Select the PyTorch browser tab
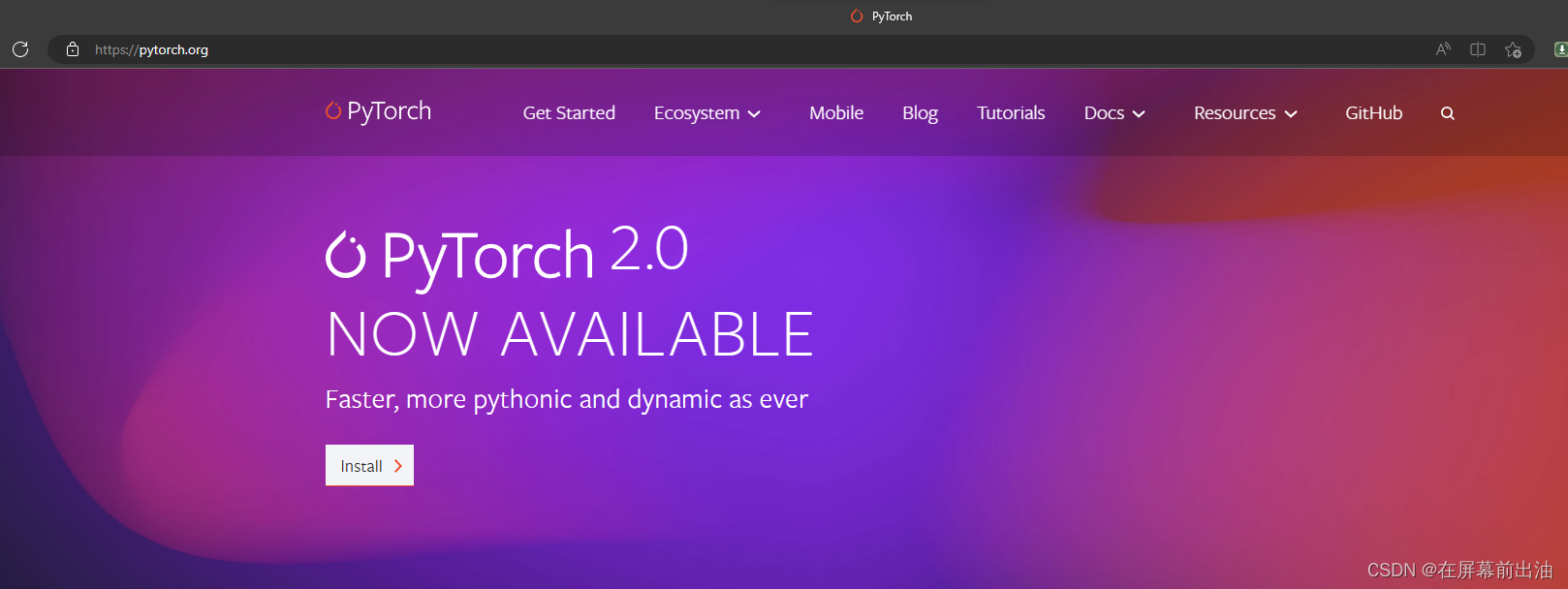The image size is (1568, 589). [881, 16]
